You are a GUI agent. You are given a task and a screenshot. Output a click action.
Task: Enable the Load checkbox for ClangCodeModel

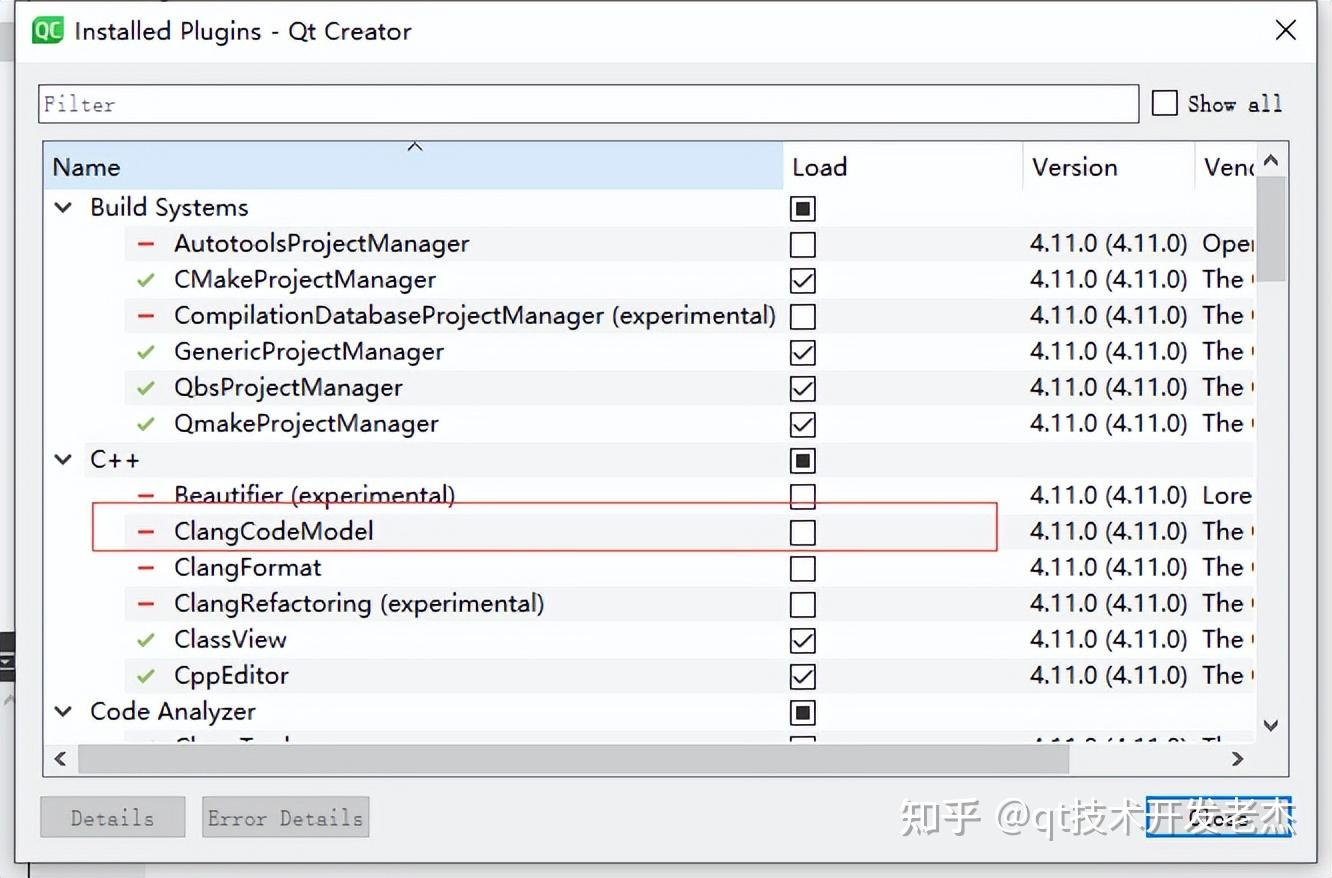(x=802, y=532)
